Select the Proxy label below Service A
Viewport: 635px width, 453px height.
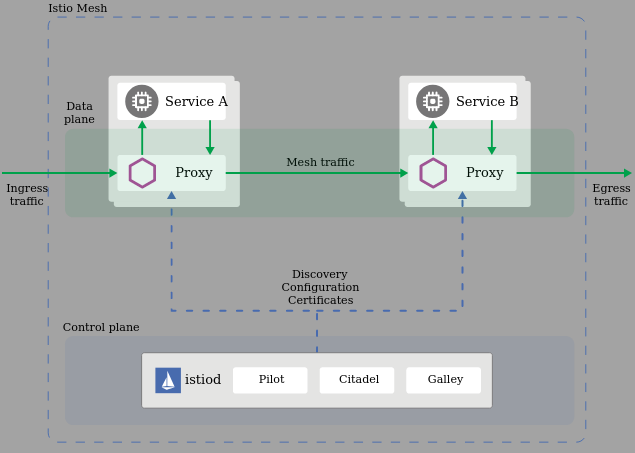(x=193, y=173)
